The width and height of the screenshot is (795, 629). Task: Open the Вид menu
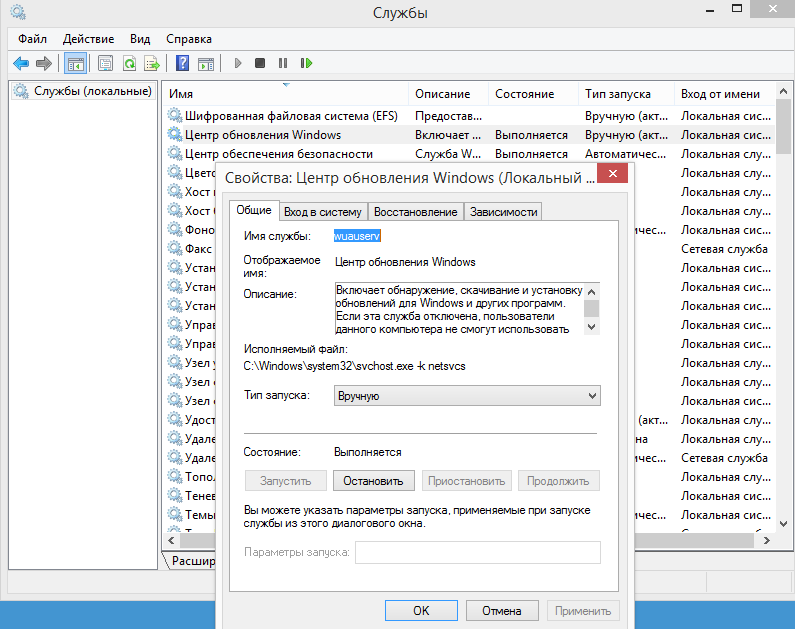(x=140, y=39)
